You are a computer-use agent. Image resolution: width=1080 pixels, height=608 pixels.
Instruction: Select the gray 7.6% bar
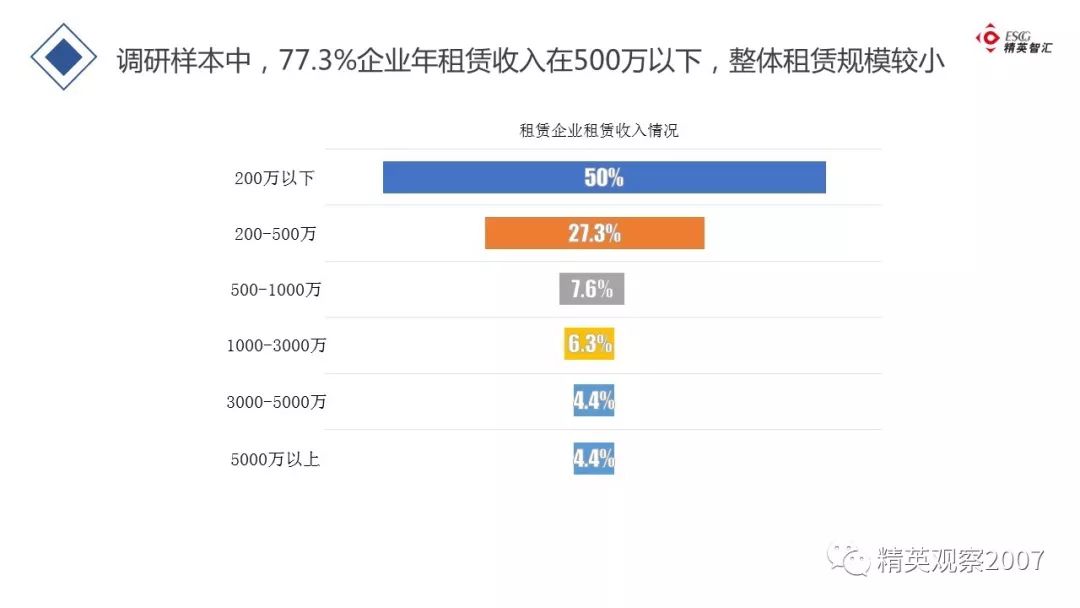coord(592,289)
